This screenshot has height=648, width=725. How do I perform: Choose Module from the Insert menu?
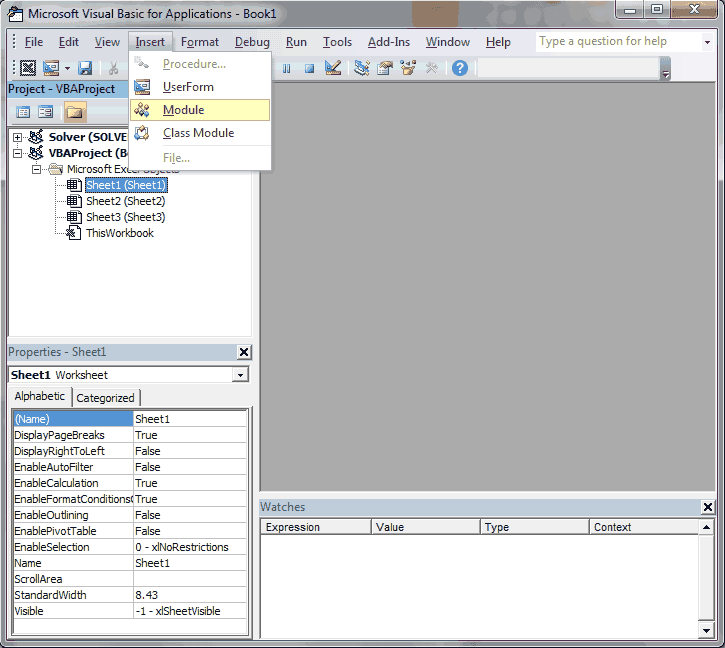[183, 110]
